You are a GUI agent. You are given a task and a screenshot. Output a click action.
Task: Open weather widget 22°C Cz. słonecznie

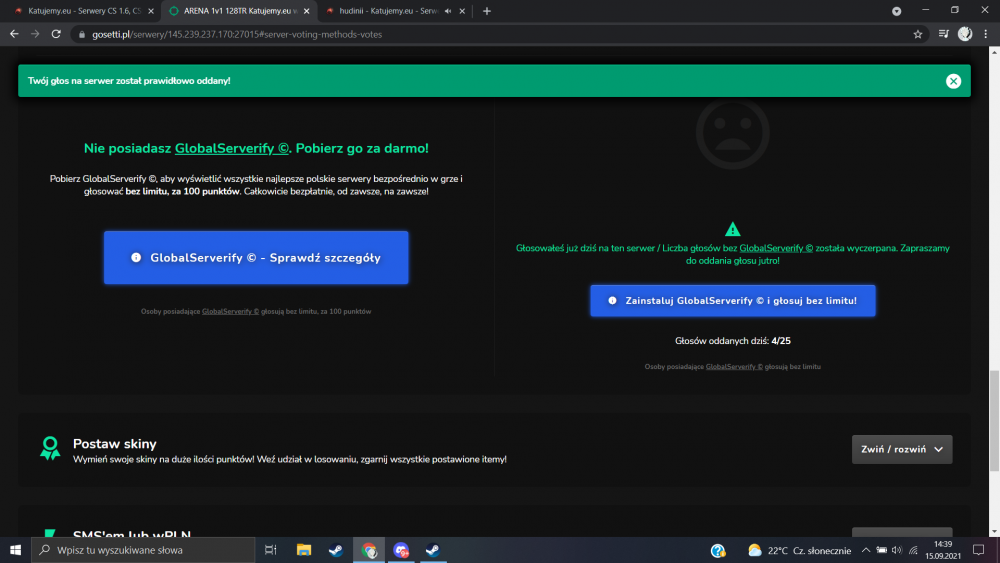799,550
